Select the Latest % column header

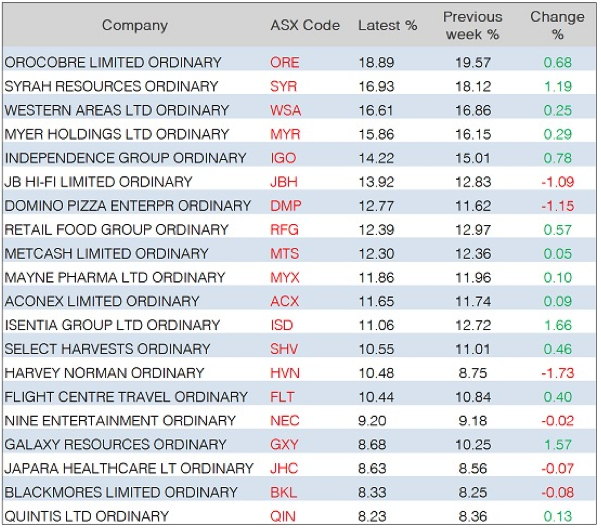click(x=387, y=25)
